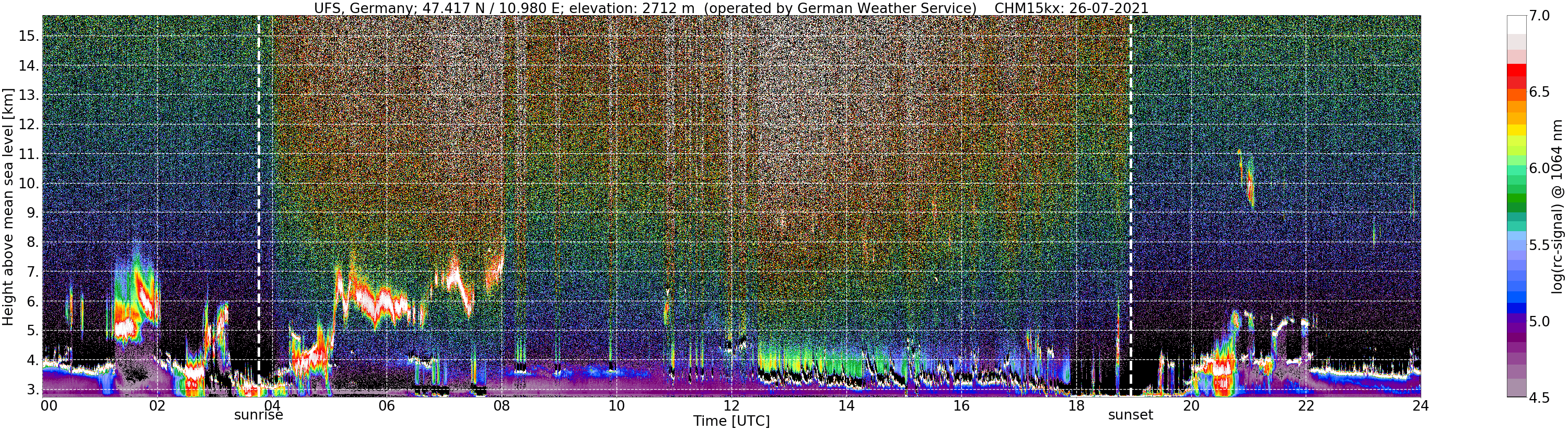The height and width of the screenshot is (431, 1568).
Task: Click the '02' time axis tick label
Action: pos(157,405)
